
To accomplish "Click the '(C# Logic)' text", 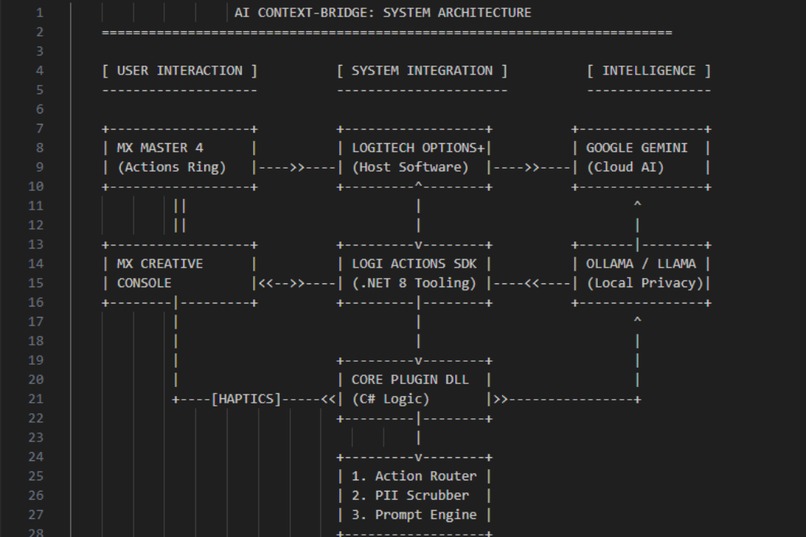I will click(x=391, y=399).
